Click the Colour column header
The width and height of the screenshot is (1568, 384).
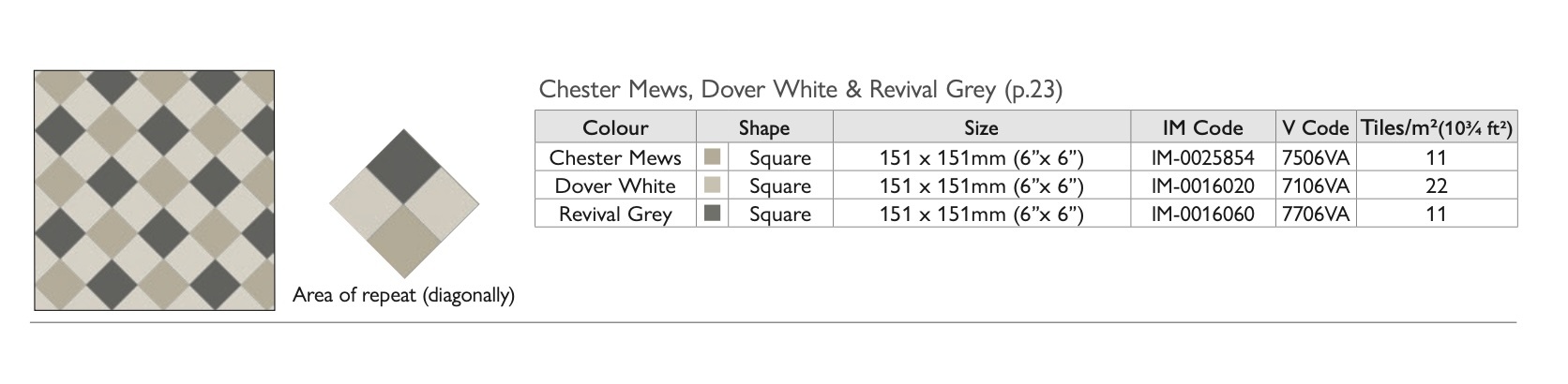point(615,127)
